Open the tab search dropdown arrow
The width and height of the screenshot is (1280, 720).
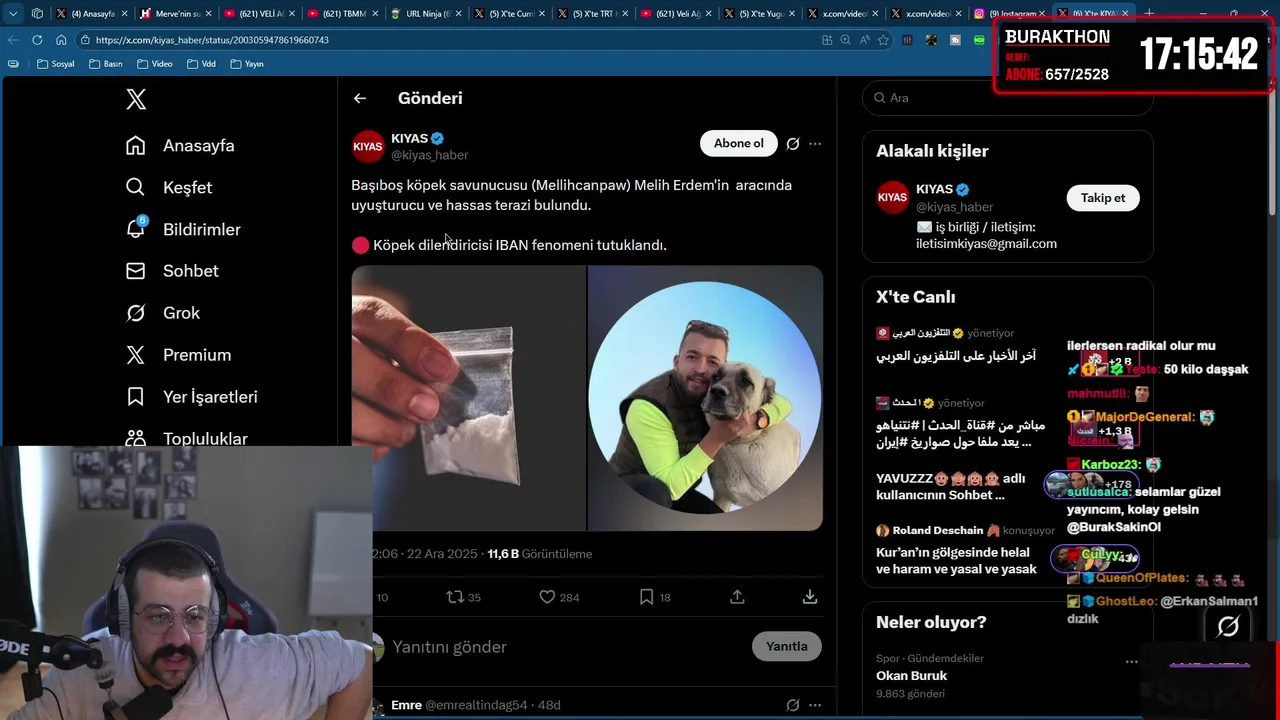[x=13, y=14]
